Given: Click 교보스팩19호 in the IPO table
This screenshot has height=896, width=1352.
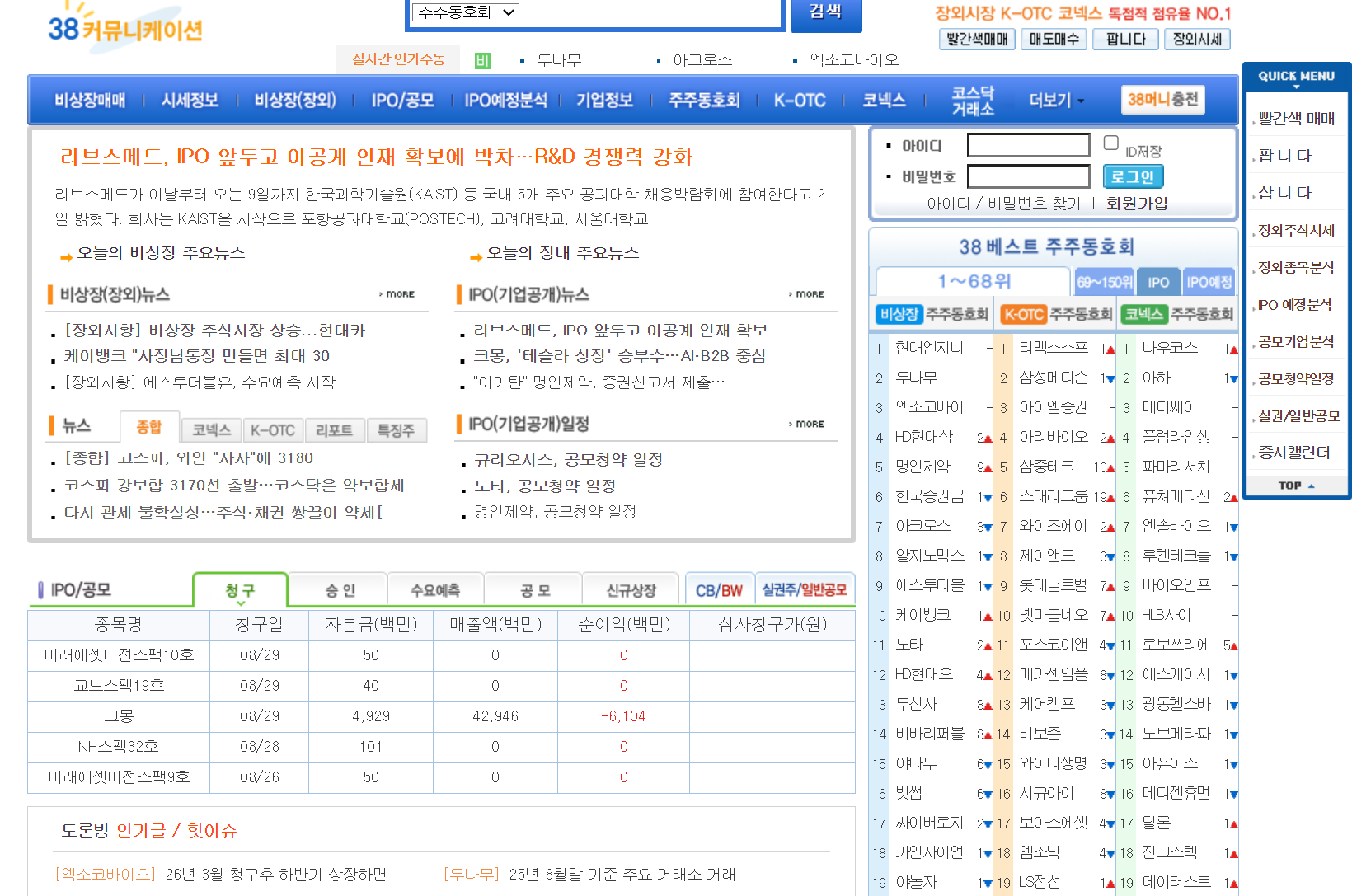Looking at the screenshot, I should 119,686.
